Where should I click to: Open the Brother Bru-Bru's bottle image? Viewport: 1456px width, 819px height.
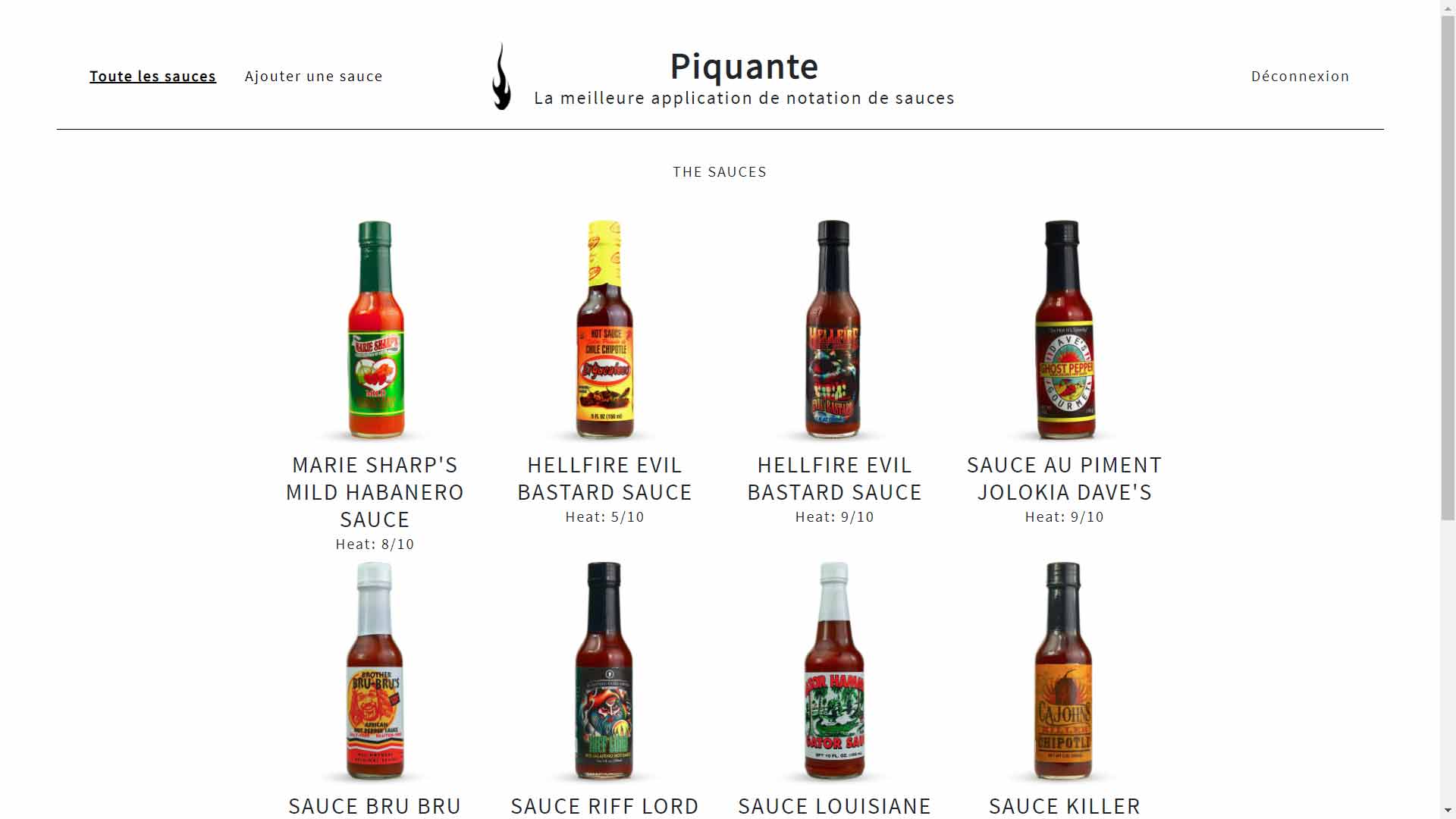coord(375,671)
